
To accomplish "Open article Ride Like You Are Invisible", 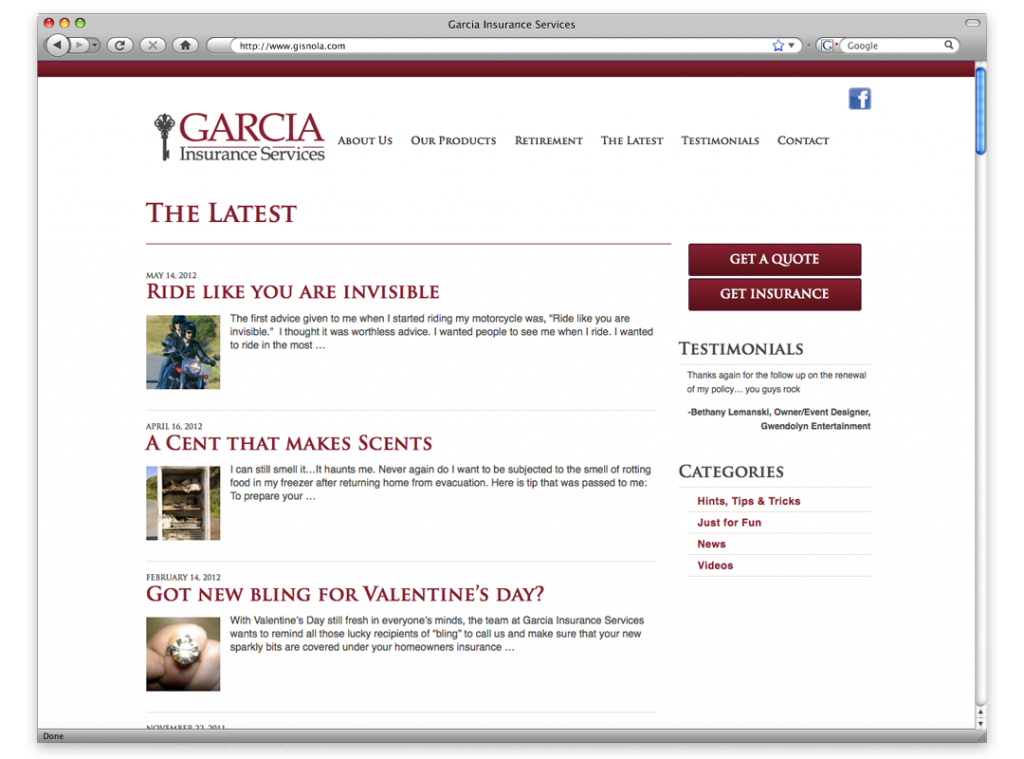I will [293, 292].
